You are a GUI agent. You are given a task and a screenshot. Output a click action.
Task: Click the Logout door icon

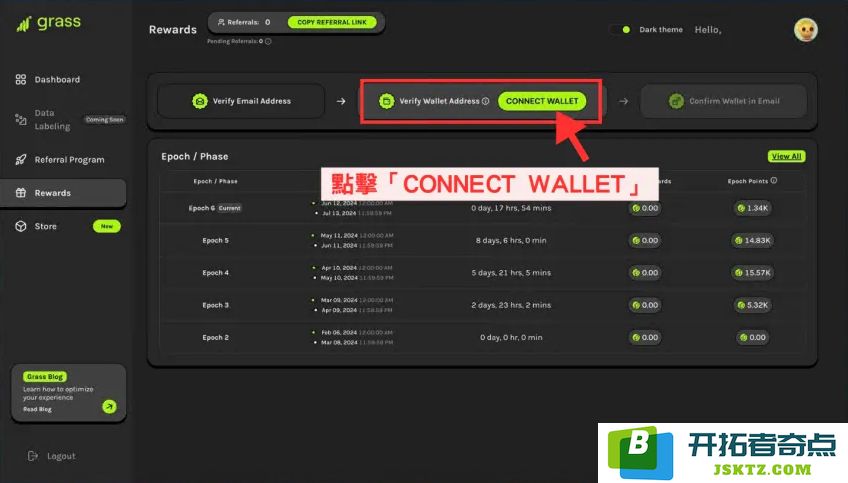32,456
